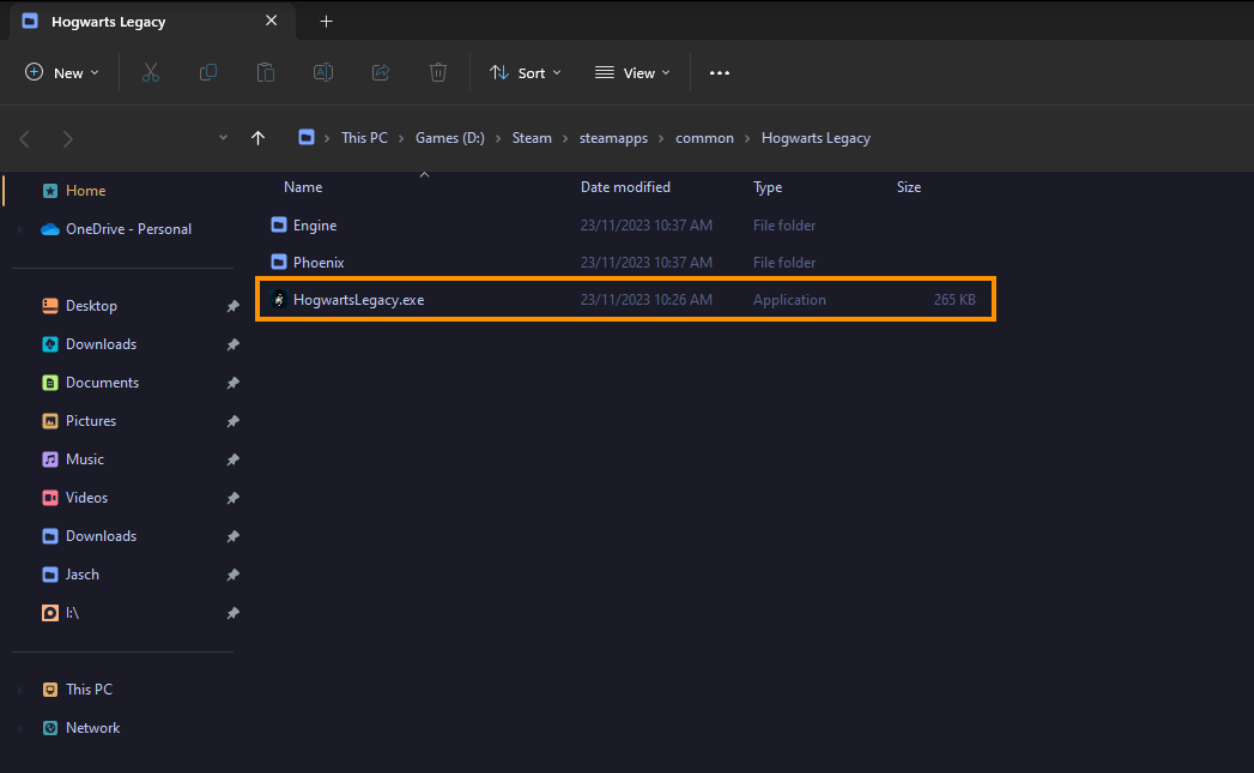Unpin Documents using its pin icon

(x=233, y=383)
